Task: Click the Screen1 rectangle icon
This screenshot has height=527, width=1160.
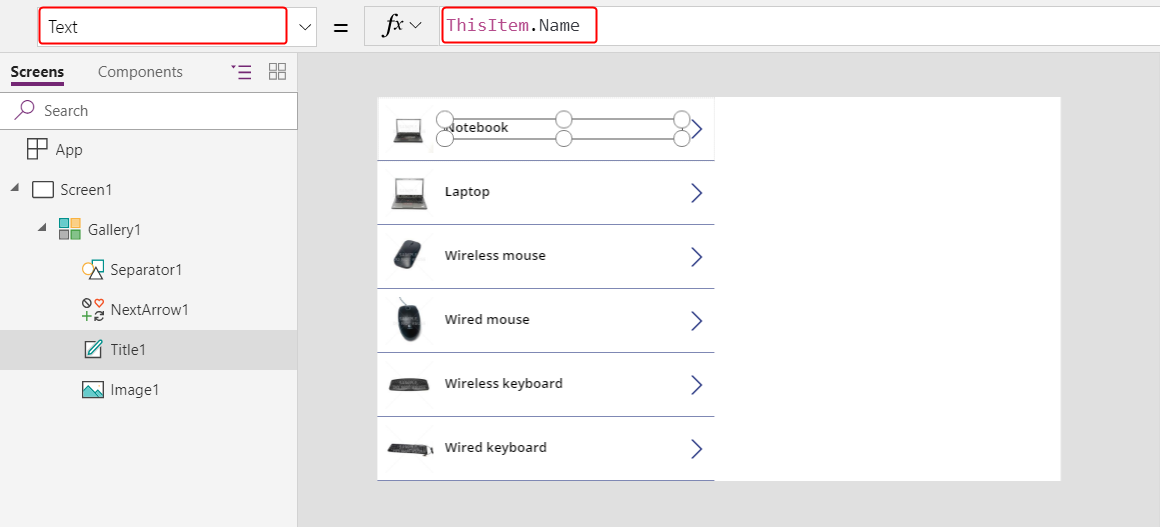Action: 44,189
